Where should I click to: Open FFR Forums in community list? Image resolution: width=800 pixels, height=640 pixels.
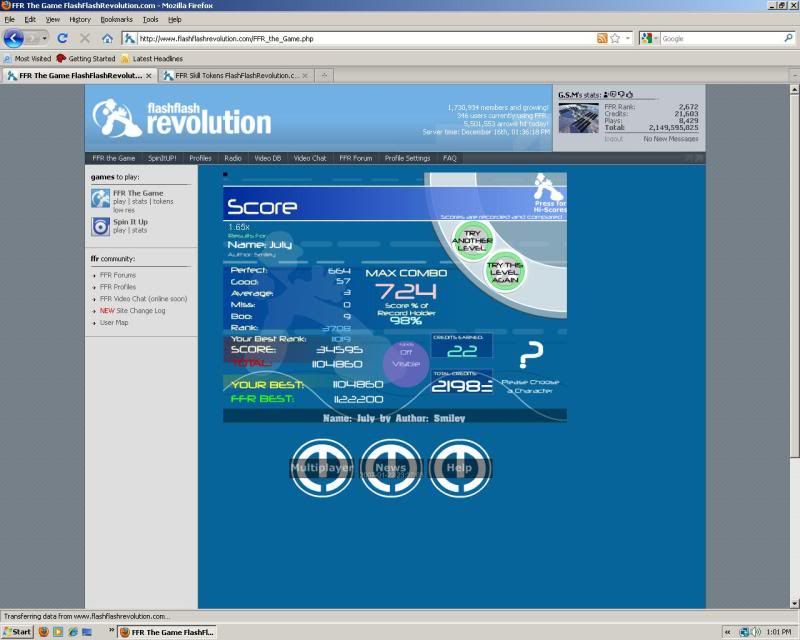coord(118,275)
